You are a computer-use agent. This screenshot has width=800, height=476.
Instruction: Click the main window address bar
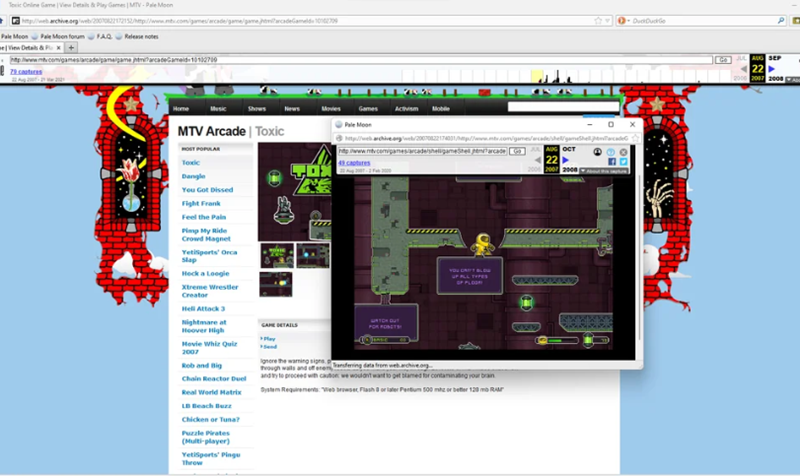(306, 21)
